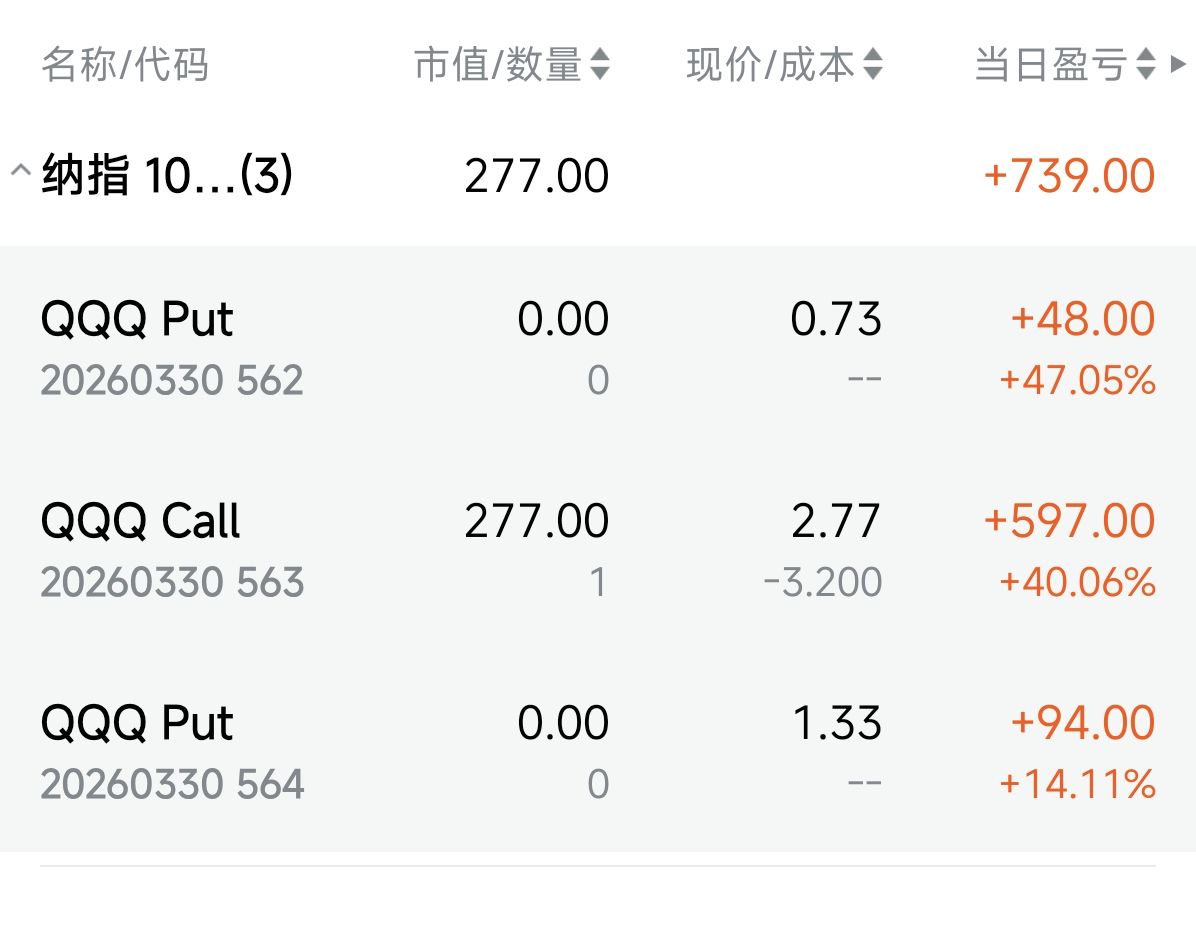Sort by 市值/数量 arrows icon
The width and height of the screenshot is (1196, 926).
tap(600, 65)
